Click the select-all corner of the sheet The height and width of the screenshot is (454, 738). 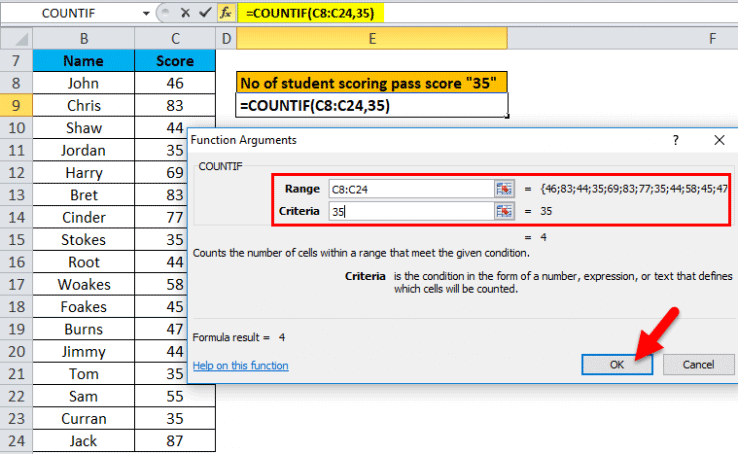click(x=16, y=39)
